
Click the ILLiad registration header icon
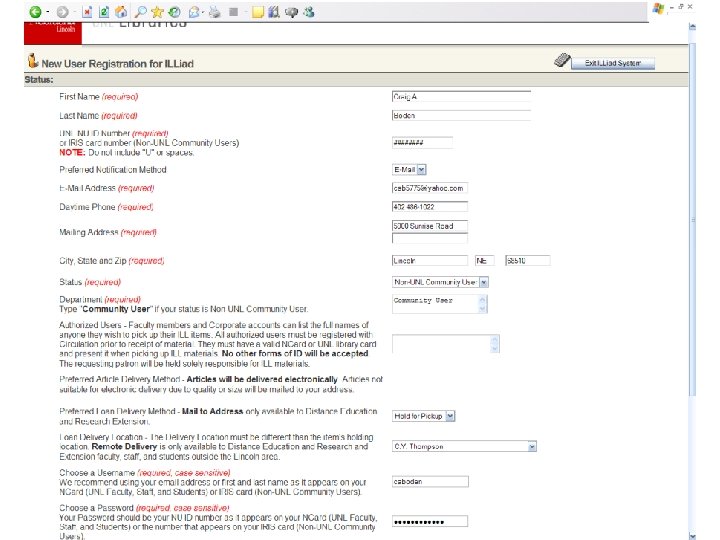click(33, 61)
